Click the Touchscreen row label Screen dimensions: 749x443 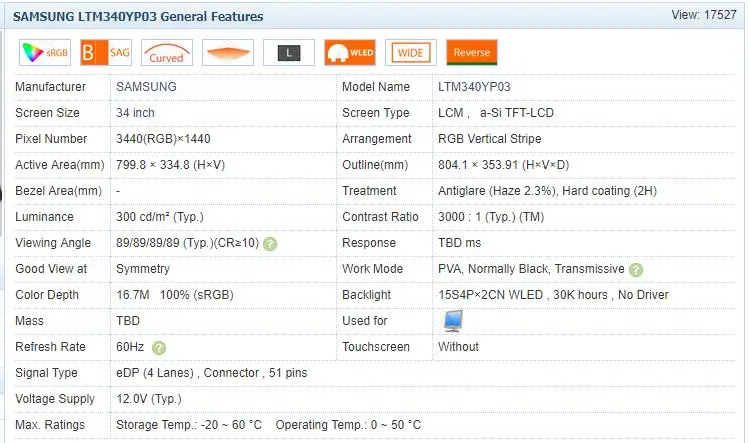pos(376,347)
